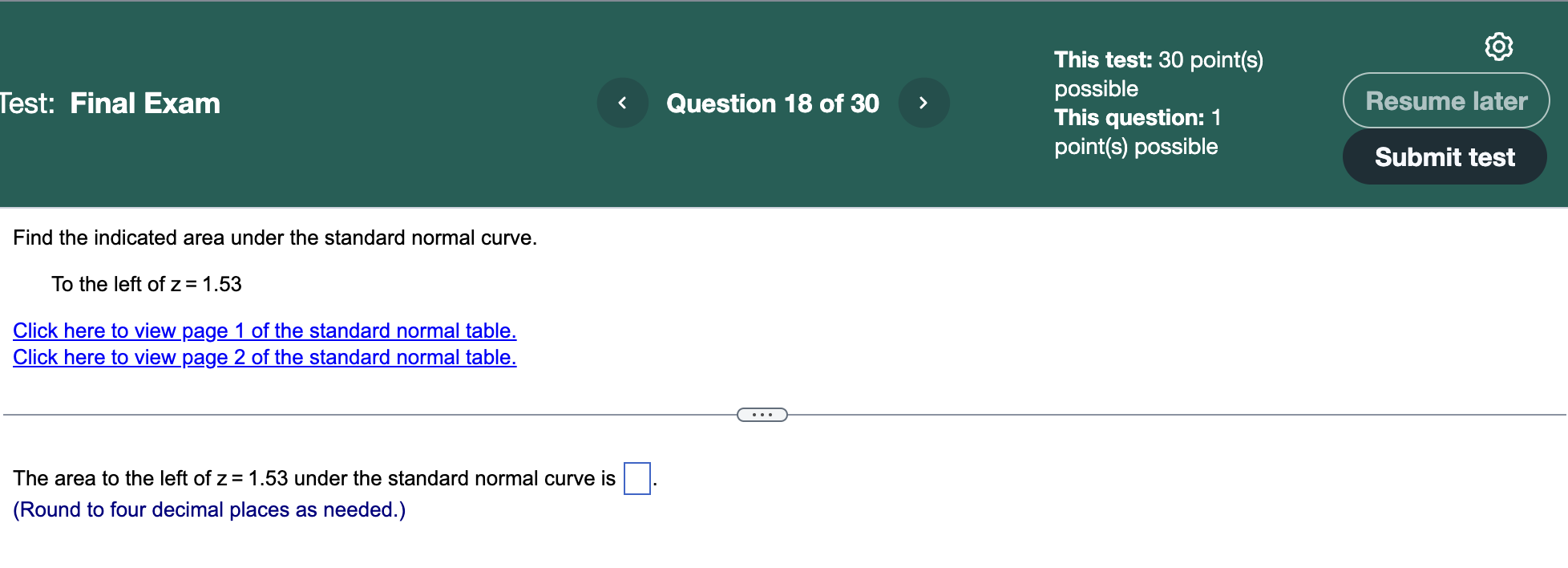Advance to Question 19 using the right chevron
This screenshot has height=568, width=1568.
(923, 103)
